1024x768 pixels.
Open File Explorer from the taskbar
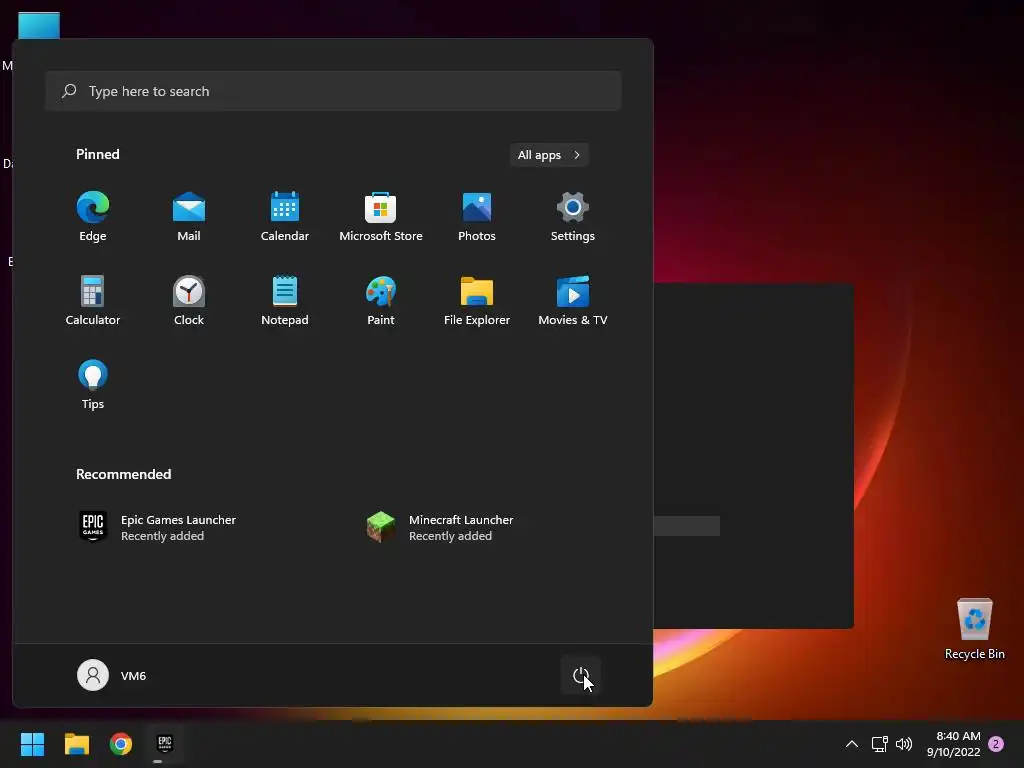(76, 743)
